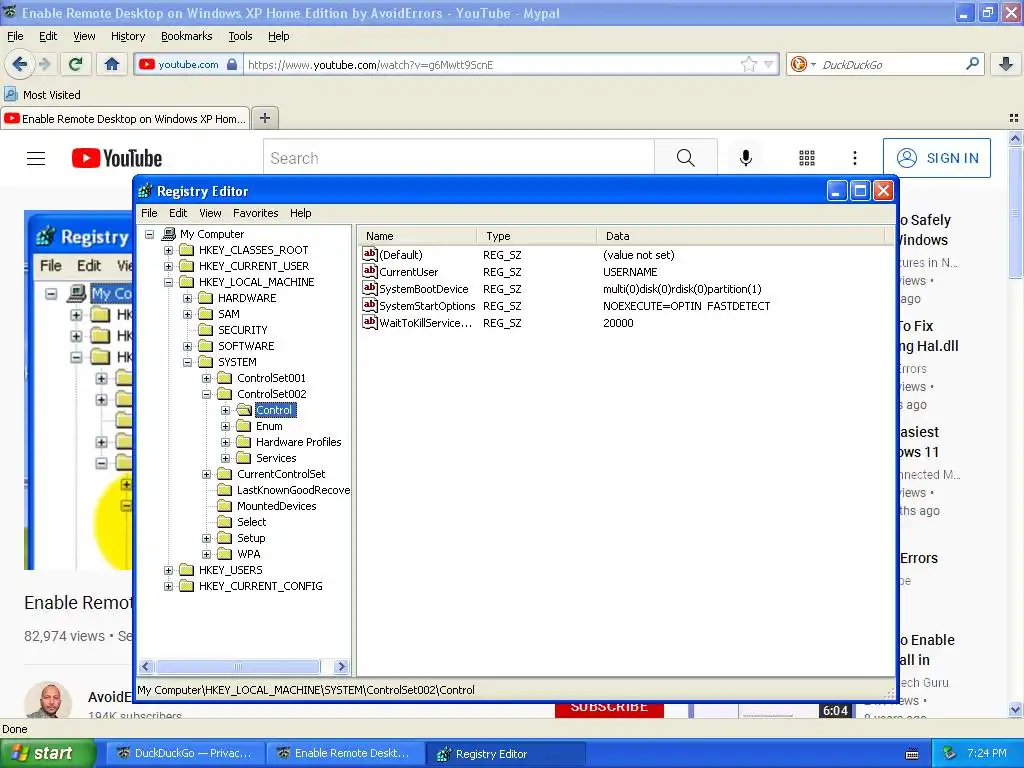Open the Registry Editor Edit menu

(x=178, y=213)
